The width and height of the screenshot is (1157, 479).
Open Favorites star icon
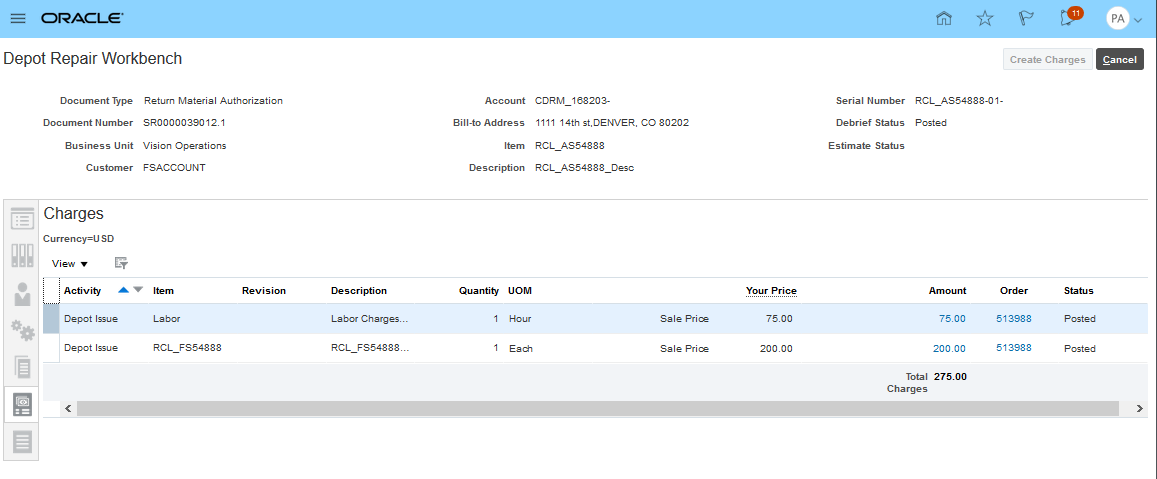click(x=984, y=18)
